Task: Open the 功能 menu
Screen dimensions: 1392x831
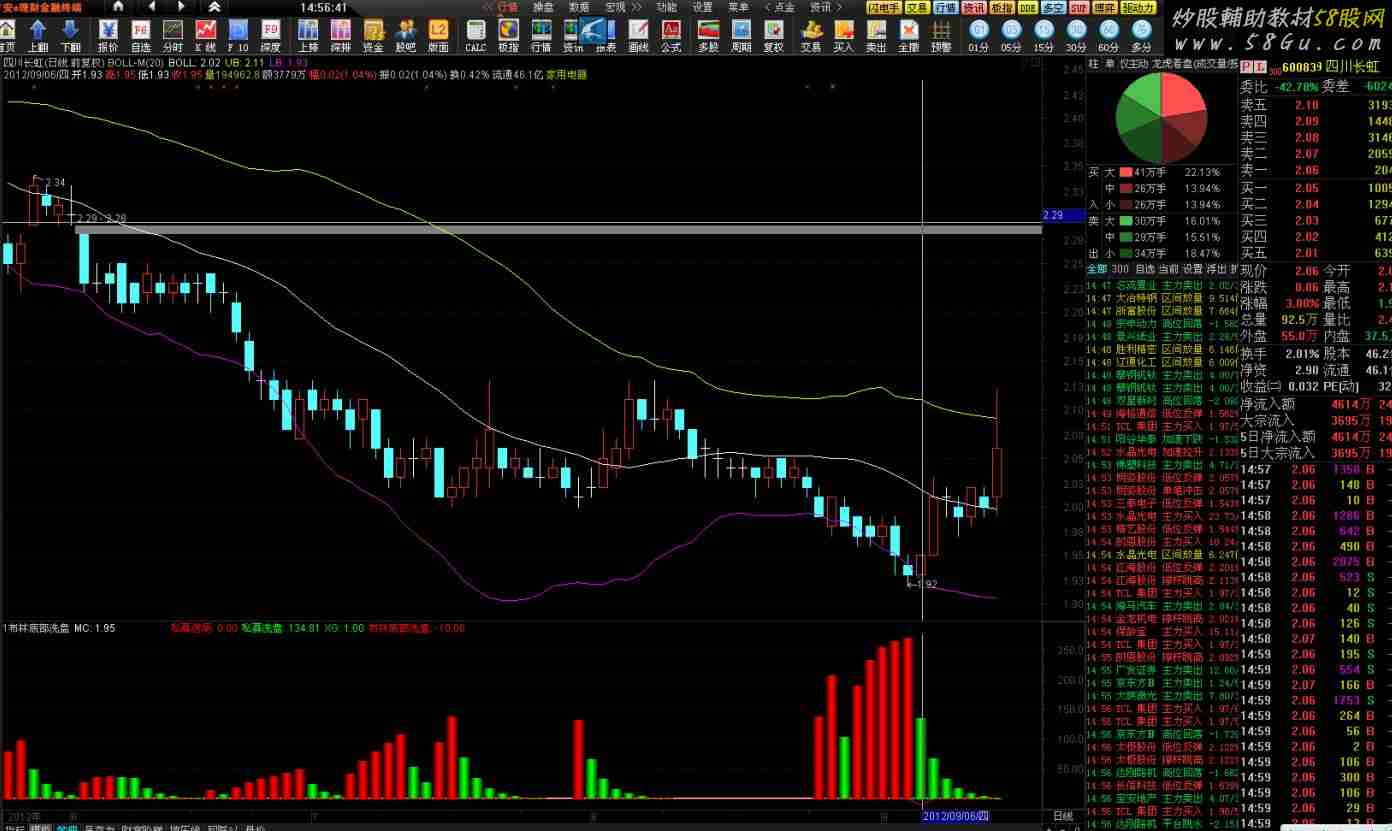Action: coord(666,7)
